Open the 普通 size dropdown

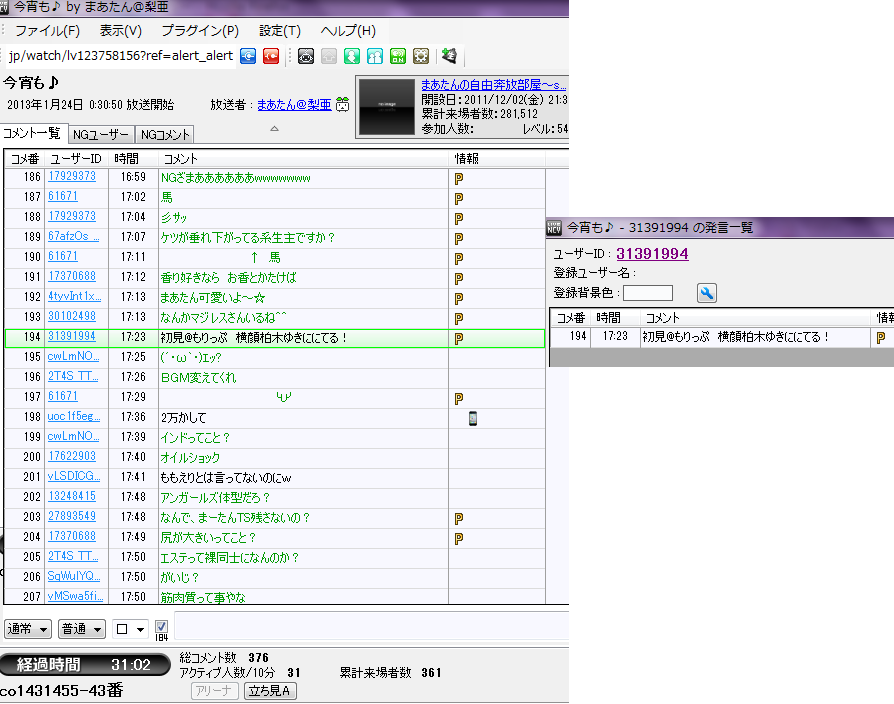(x=82, y=629)
